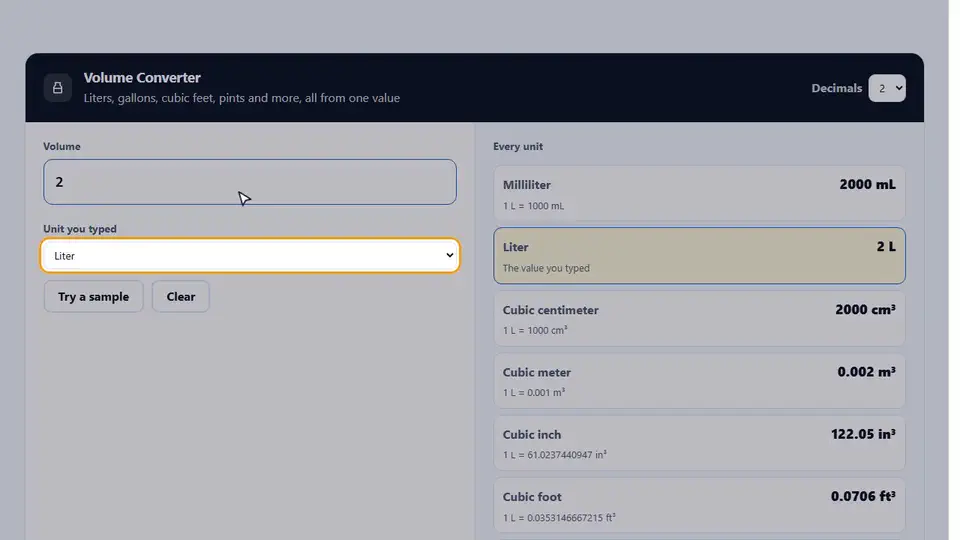The image size is (960, 540).
Task: Open the Decimals dropdown
Action: pyautogui.click(x=887, y=88)
